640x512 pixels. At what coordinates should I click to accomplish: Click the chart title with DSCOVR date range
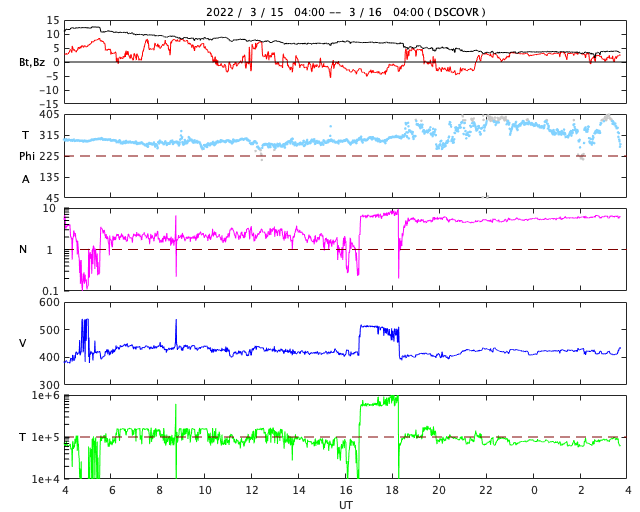346,12
